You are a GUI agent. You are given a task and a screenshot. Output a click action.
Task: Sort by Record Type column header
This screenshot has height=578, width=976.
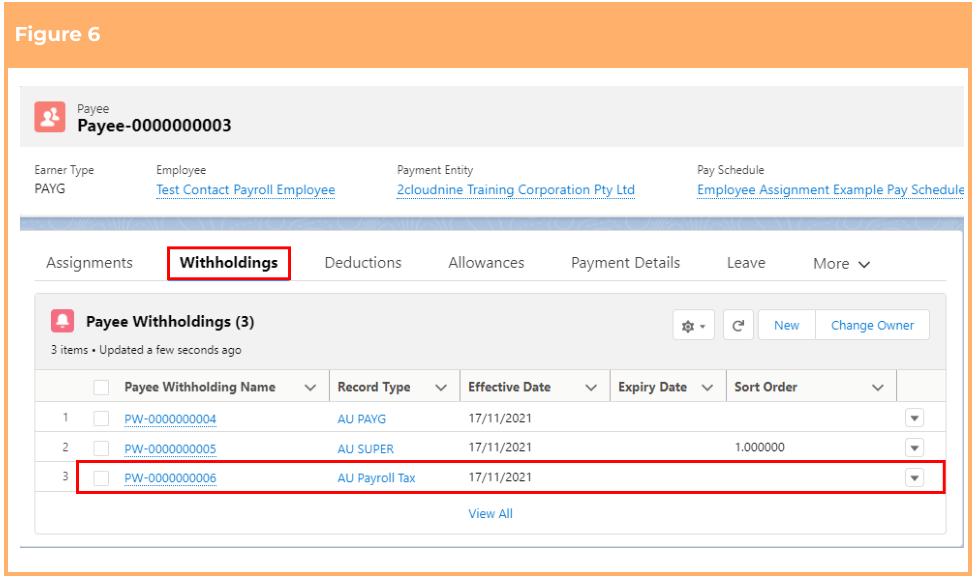tap(373, 387)
